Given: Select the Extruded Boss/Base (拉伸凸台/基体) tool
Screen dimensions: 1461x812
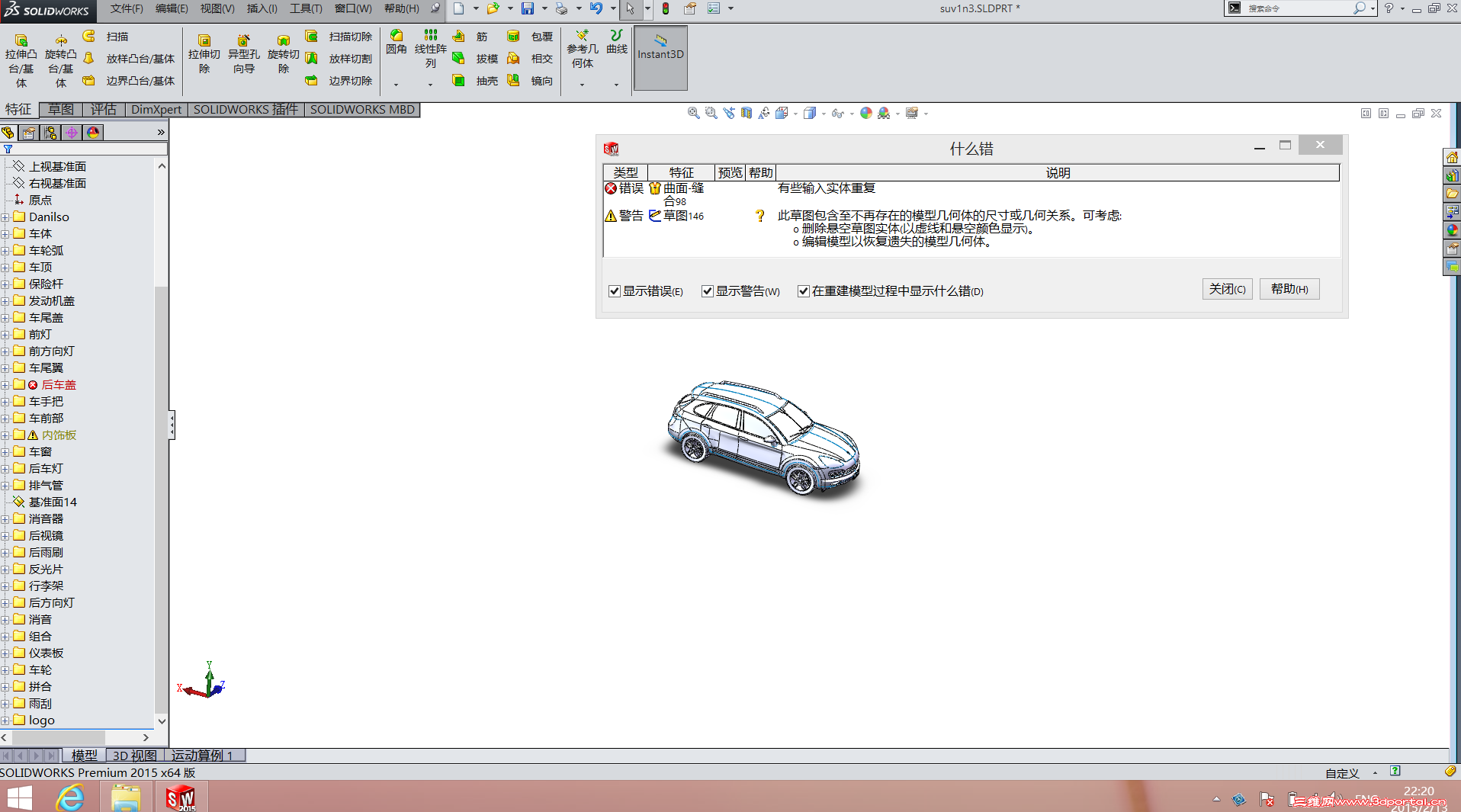Looking at the screenshot, I should point(21,60).
